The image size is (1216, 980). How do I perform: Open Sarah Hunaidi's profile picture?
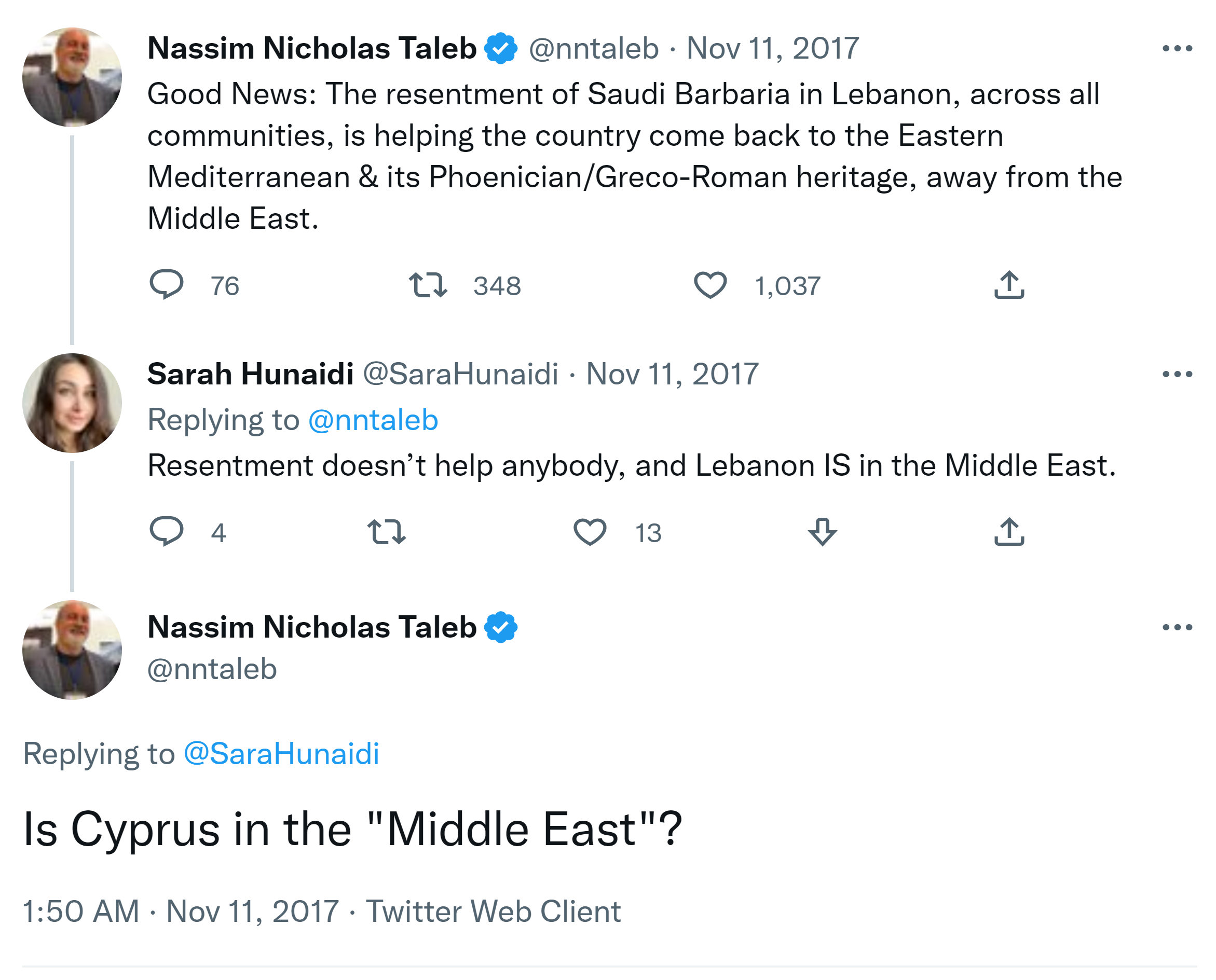coord(72,403)
